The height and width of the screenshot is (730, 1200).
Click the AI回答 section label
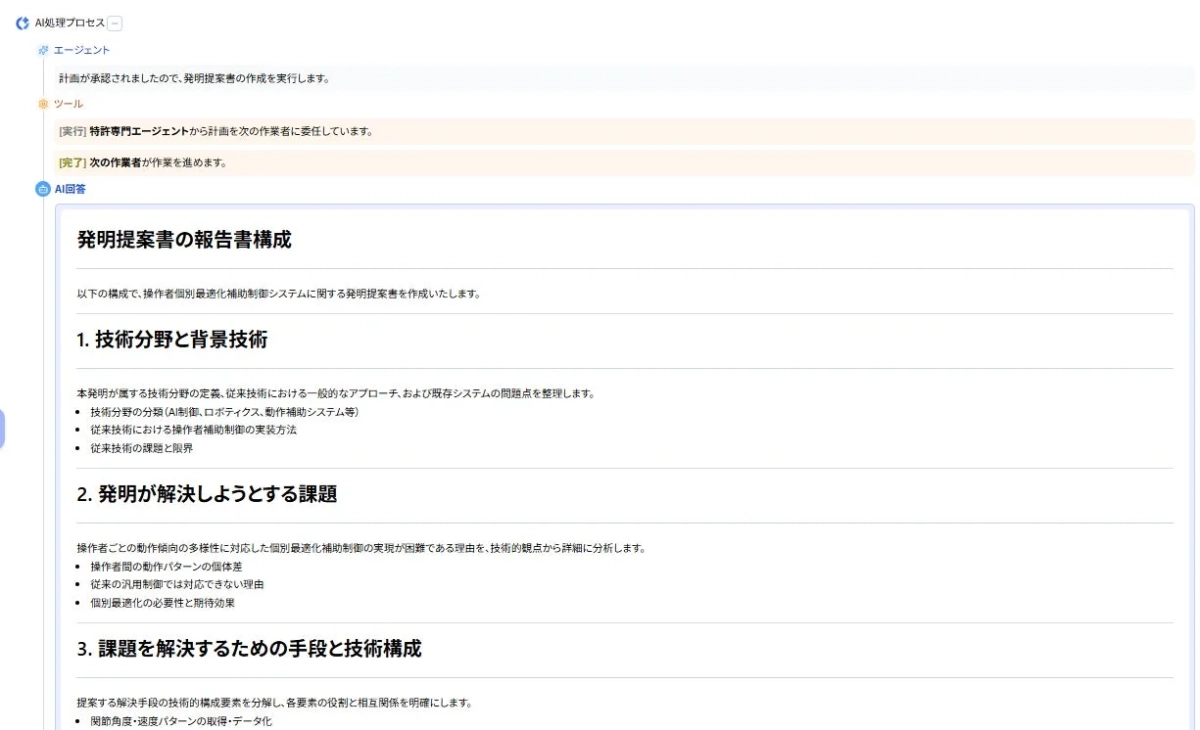[x=72, y=188]
